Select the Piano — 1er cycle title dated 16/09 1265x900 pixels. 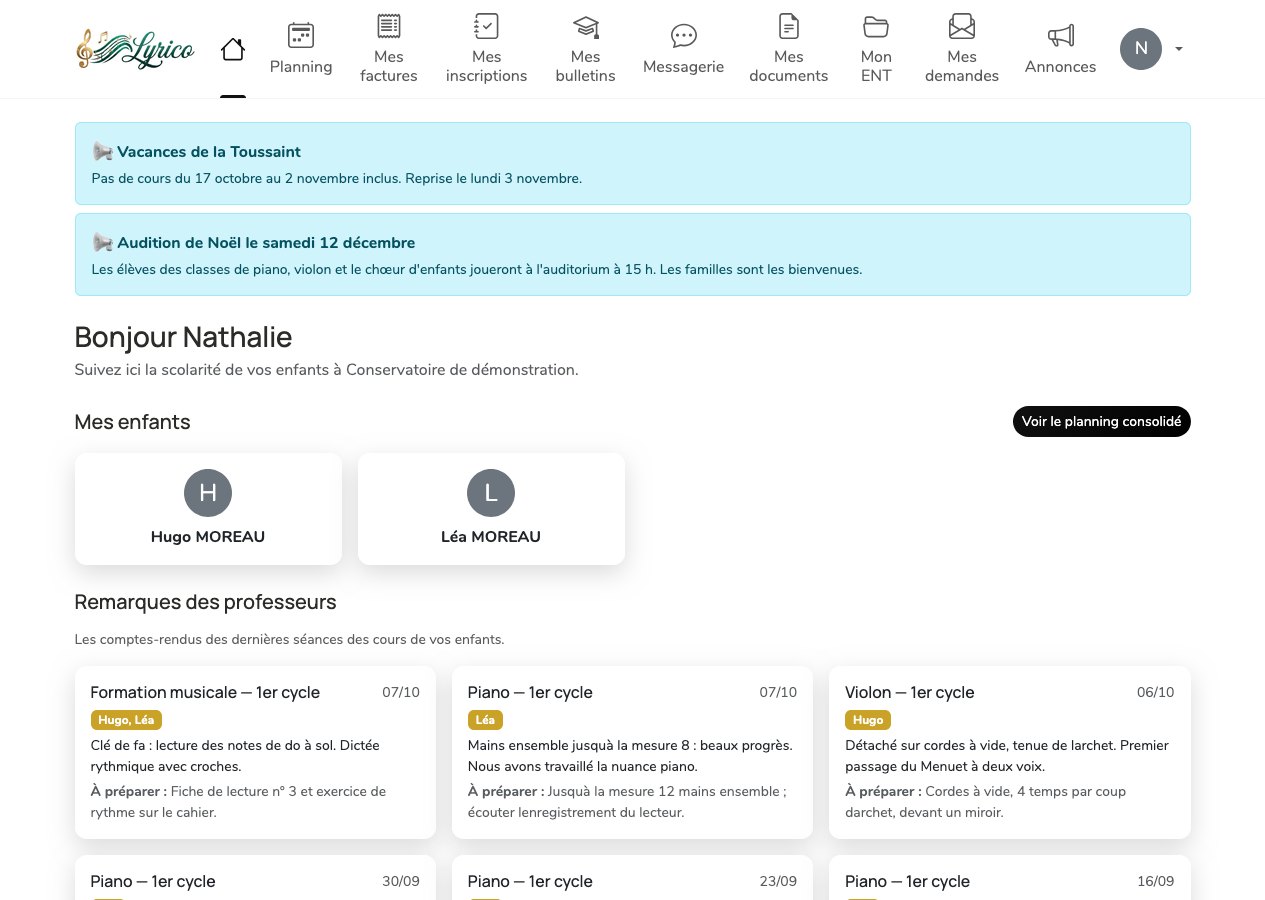pyautogui.click(x=907, y=881)
